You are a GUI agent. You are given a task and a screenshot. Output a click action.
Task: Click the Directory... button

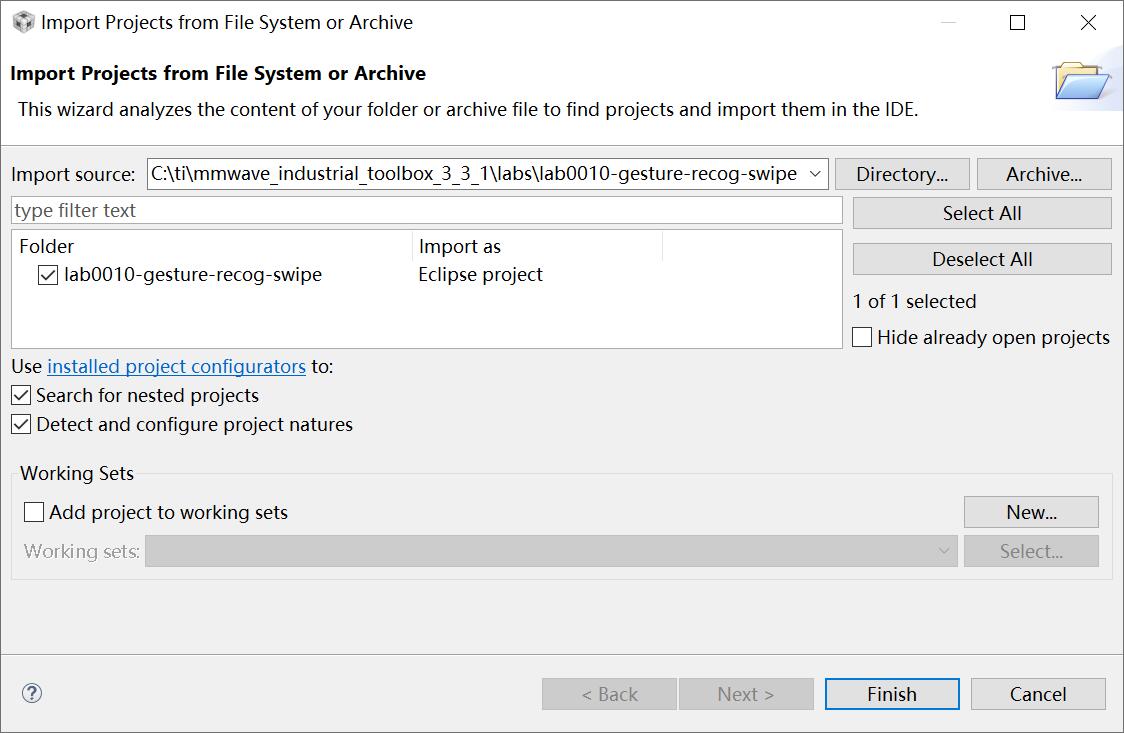pyautogui.click(x=902, y=174)
